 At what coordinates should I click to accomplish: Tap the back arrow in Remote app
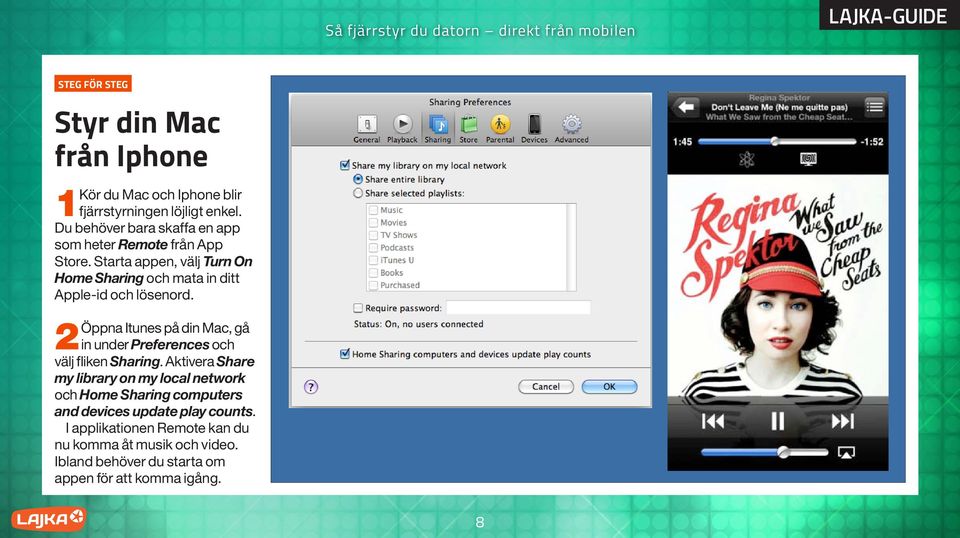pyautogui.click(x=686, y=107)
